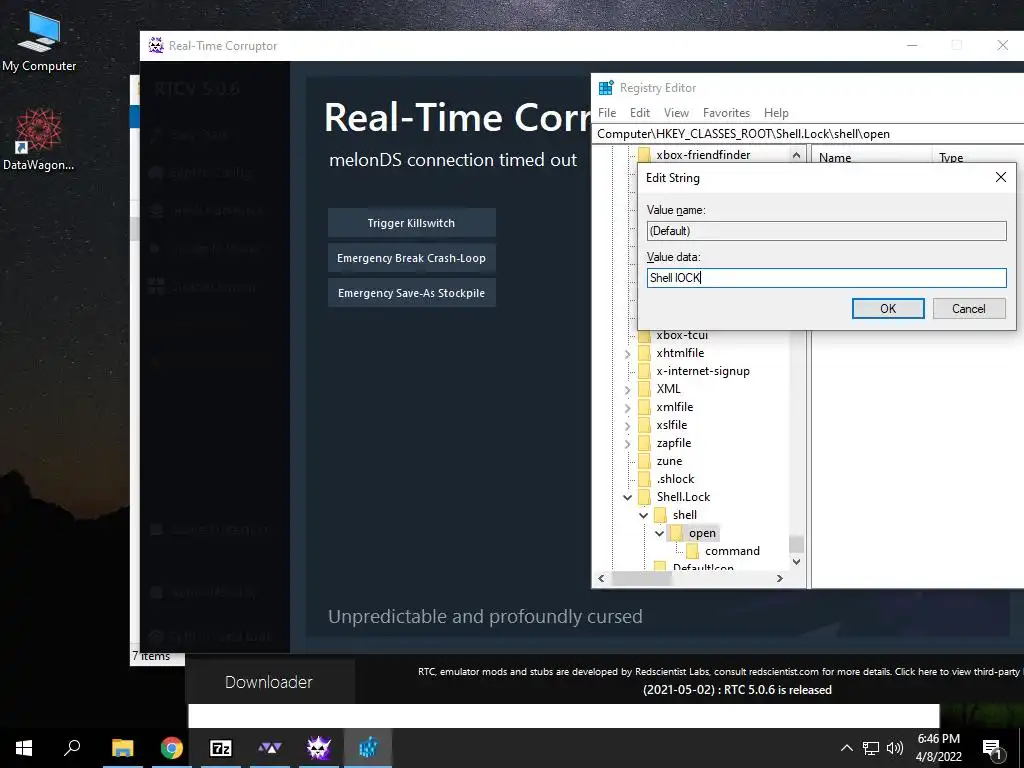The width and height of the screenshot is (1024, 768).
Task: Open the File menu in Registry Editor
Action: (x=607, y=112)
